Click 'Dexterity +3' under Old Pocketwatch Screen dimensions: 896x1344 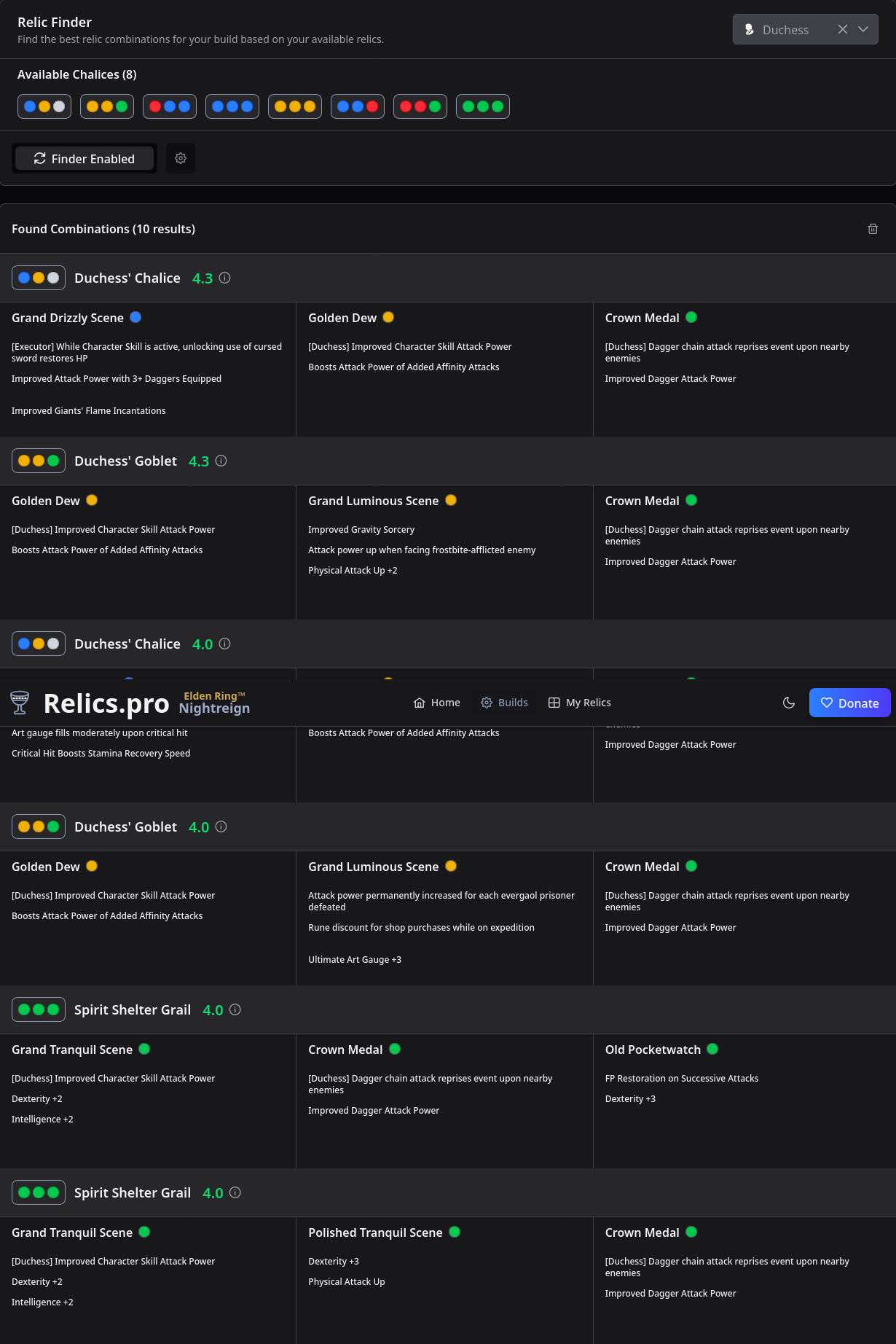630,1098
